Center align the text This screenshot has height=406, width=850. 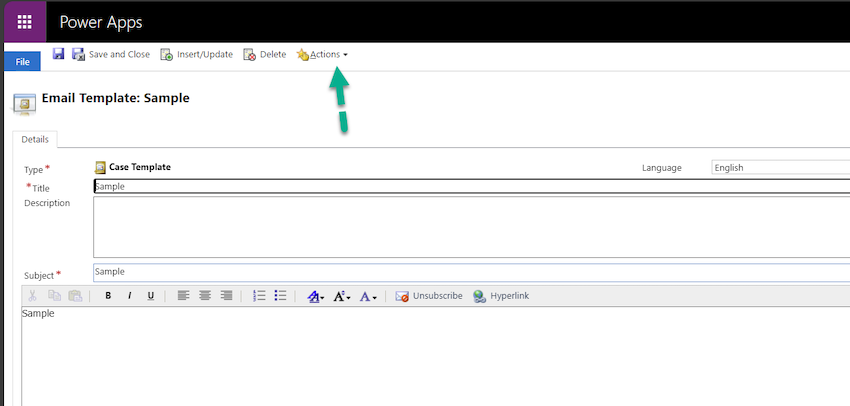click(x=205, y=296)
